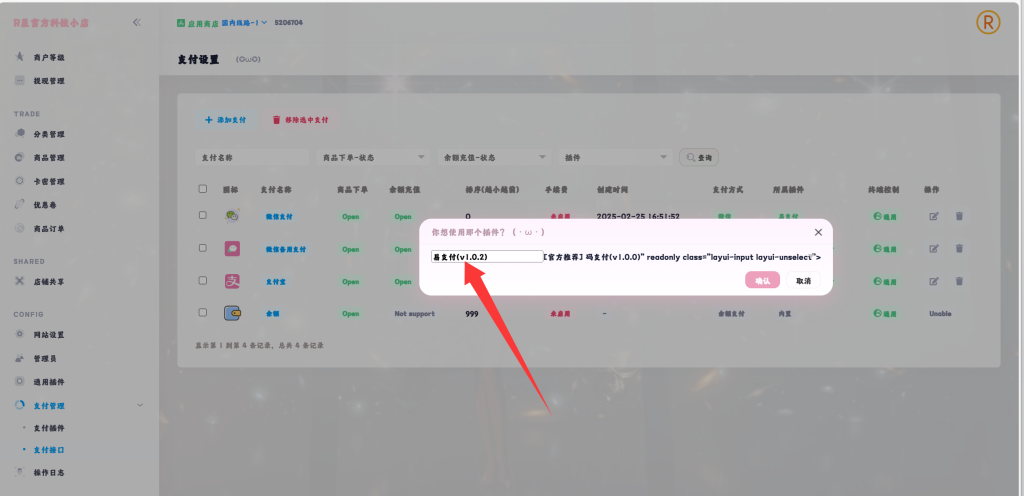The height and width of the screenshot is (496, 1024).
Task: Click the 余额 wallet icon in table
Action: (231, 313)
